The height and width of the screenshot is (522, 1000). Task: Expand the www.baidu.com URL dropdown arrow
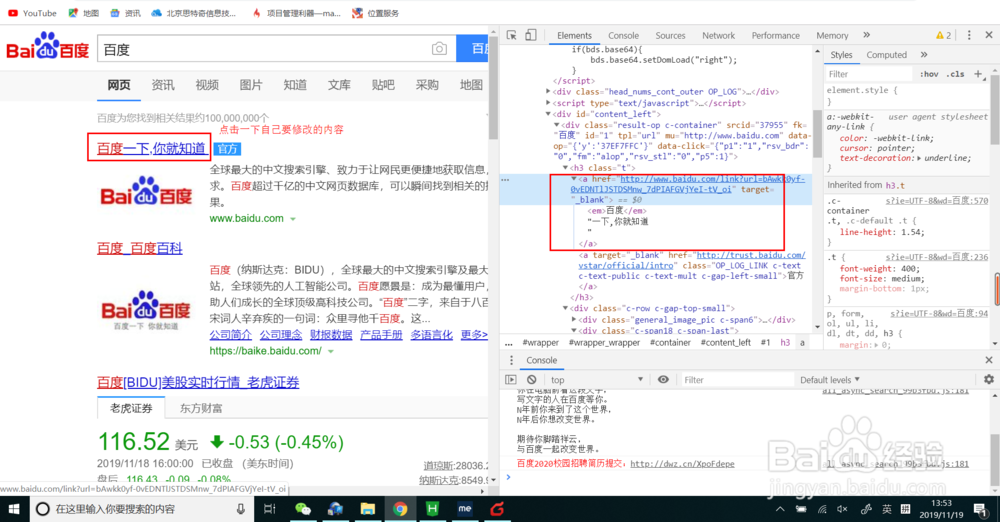(293, 219)
